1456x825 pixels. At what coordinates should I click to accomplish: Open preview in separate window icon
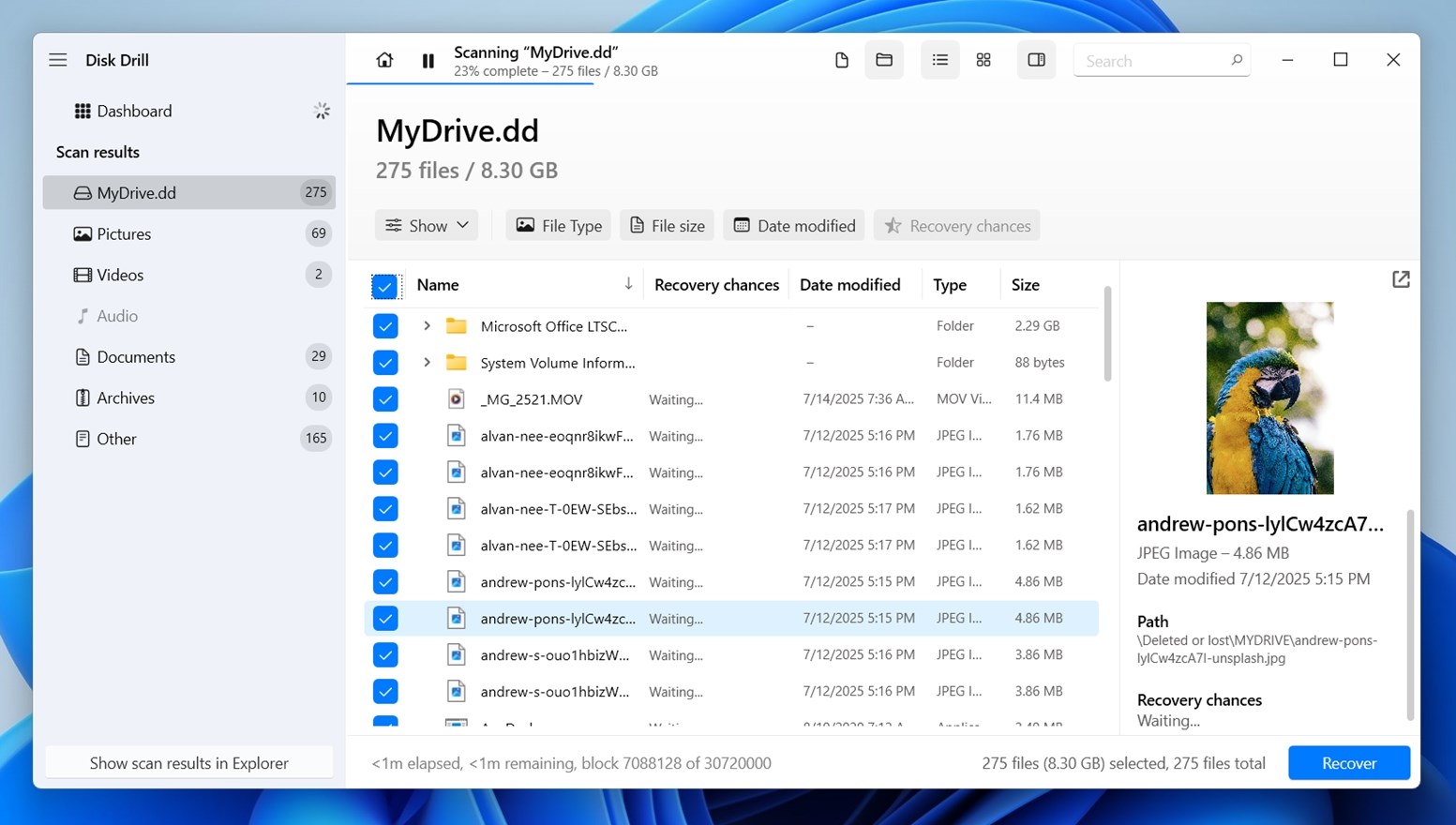coord(1401,279)
